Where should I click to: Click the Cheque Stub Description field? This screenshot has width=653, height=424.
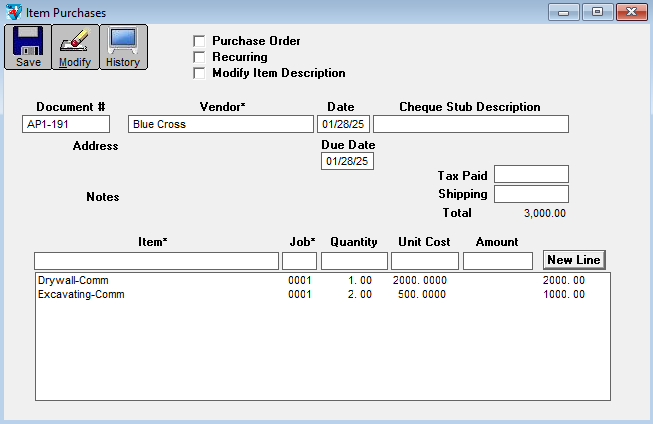point(470,124)
